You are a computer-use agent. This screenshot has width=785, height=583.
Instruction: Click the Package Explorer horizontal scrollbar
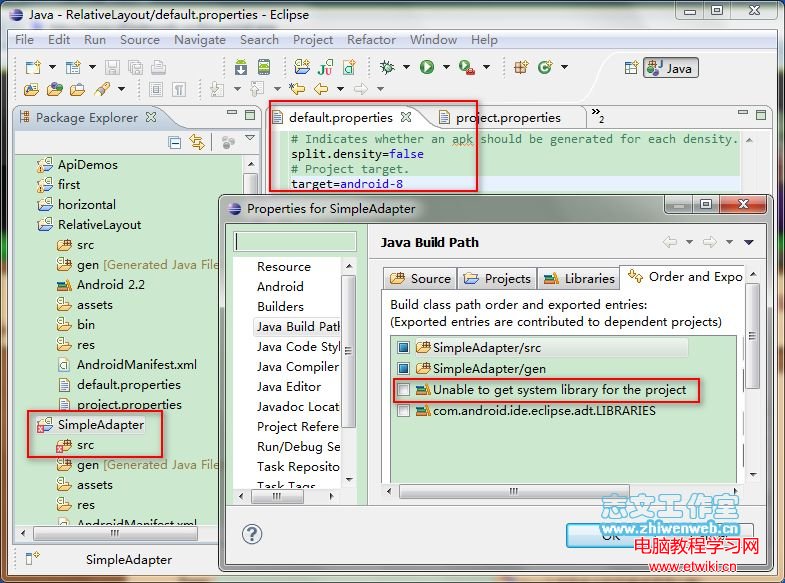coord(115,533)
